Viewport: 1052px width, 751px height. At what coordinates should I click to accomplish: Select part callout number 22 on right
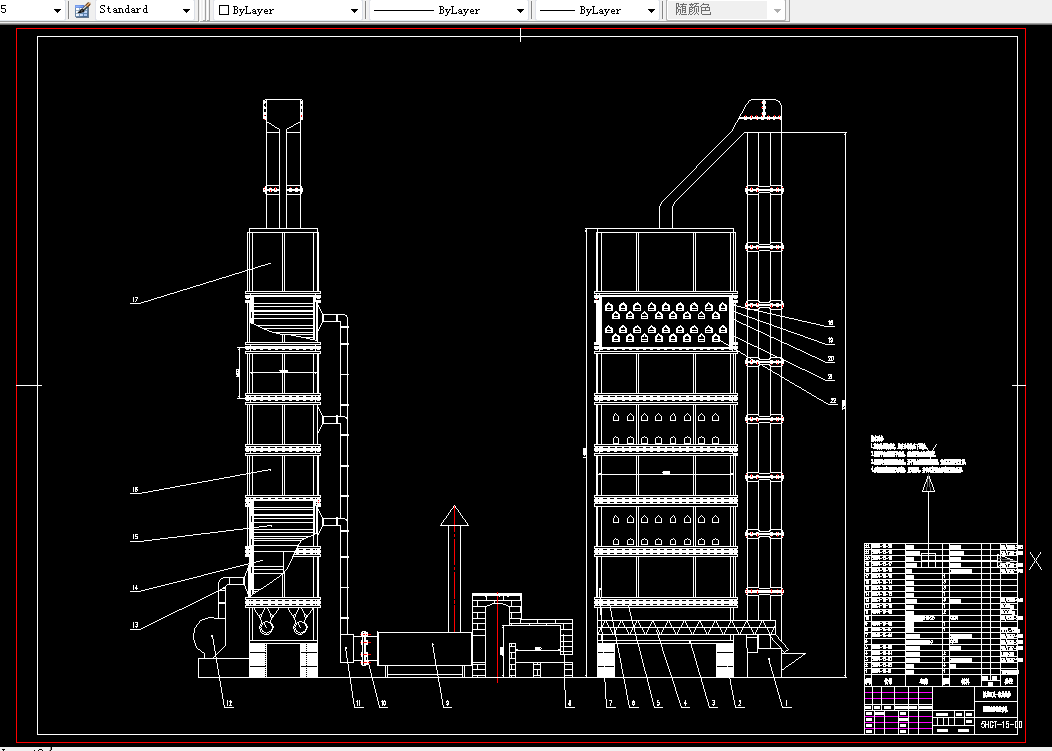[833, 401]
